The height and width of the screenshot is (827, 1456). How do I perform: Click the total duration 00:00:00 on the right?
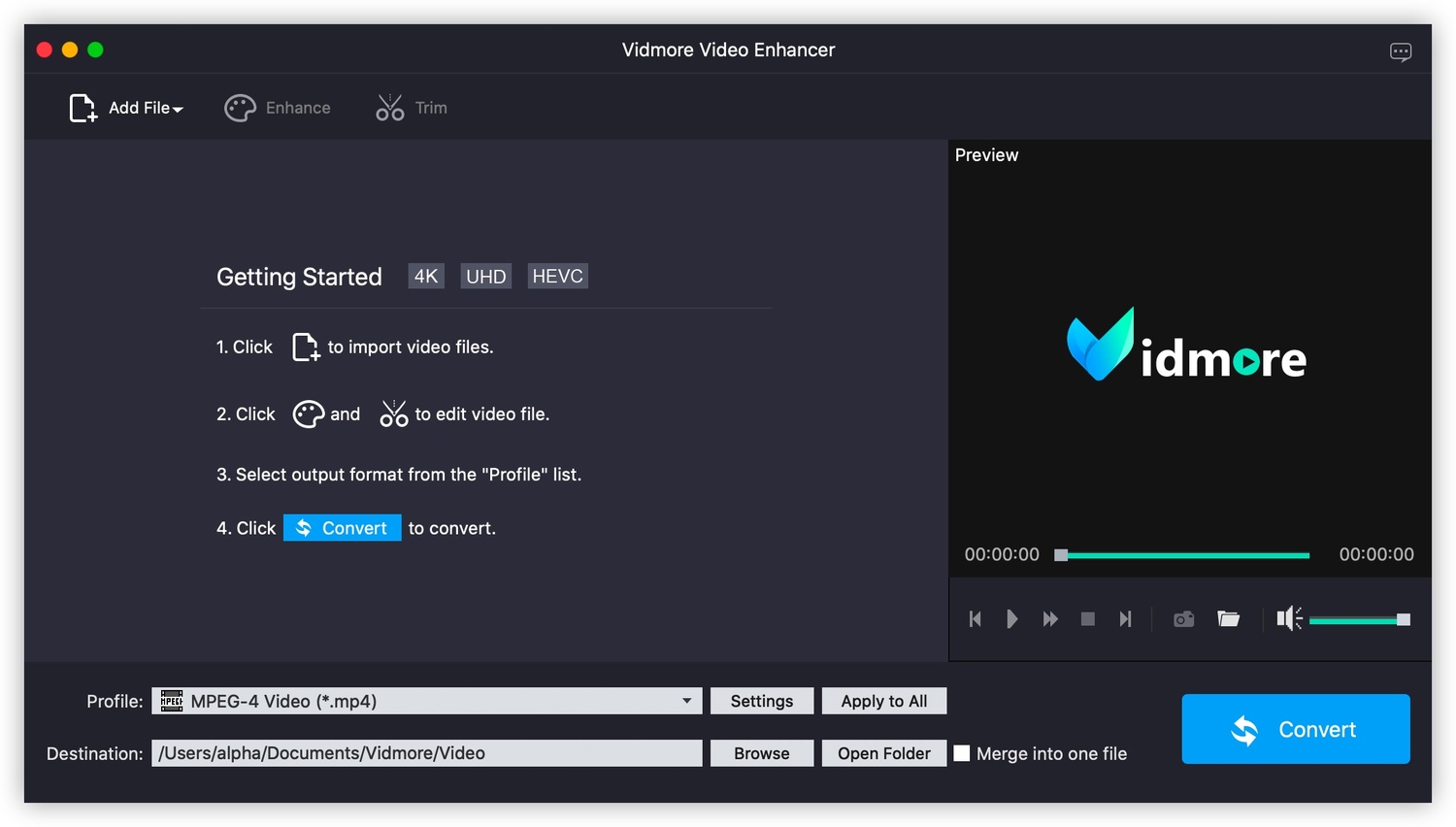click(x=1376, y=554)
